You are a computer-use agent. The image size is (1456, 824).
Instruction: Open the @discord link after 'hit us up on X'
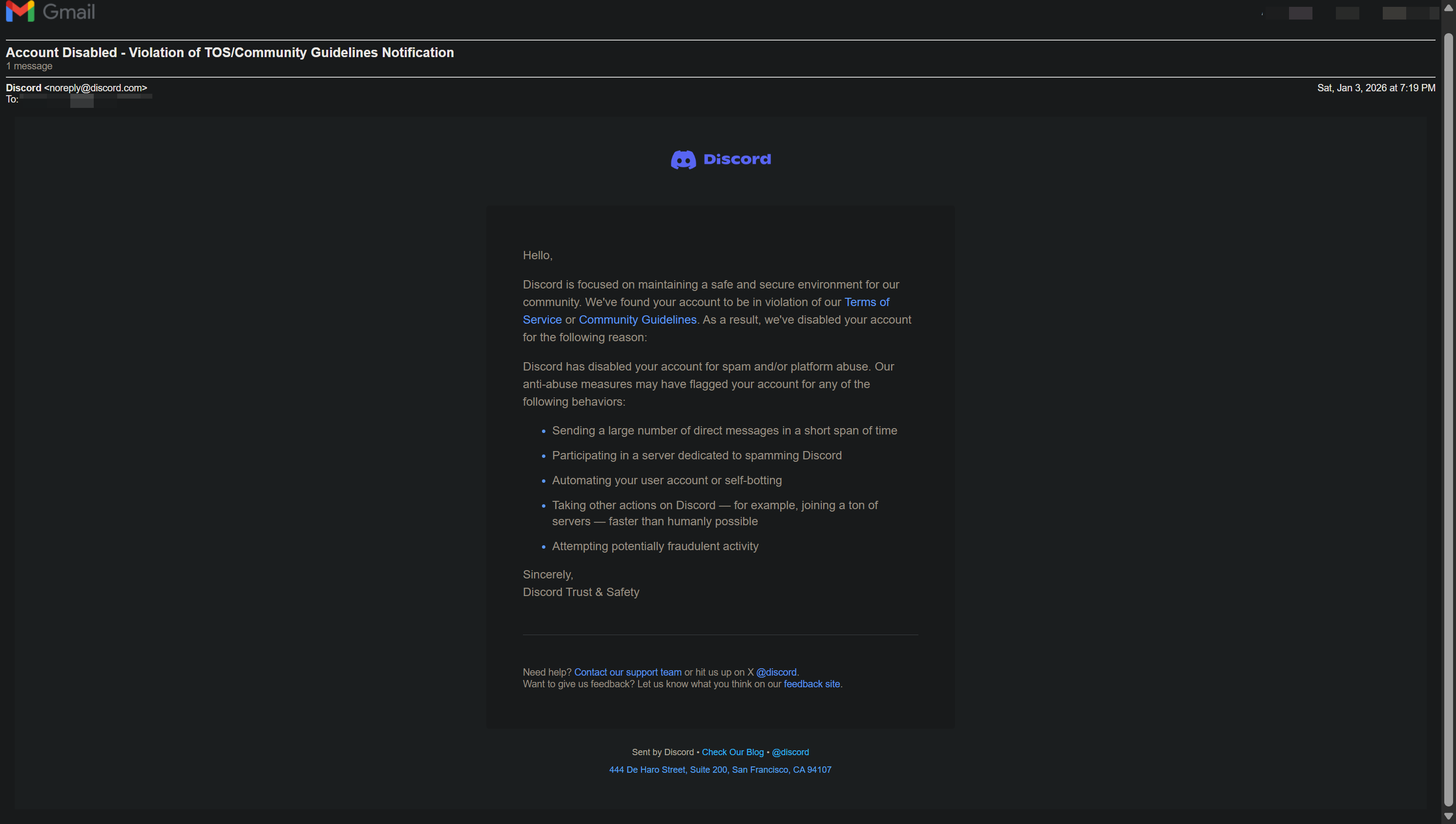[x=776, y=672]
